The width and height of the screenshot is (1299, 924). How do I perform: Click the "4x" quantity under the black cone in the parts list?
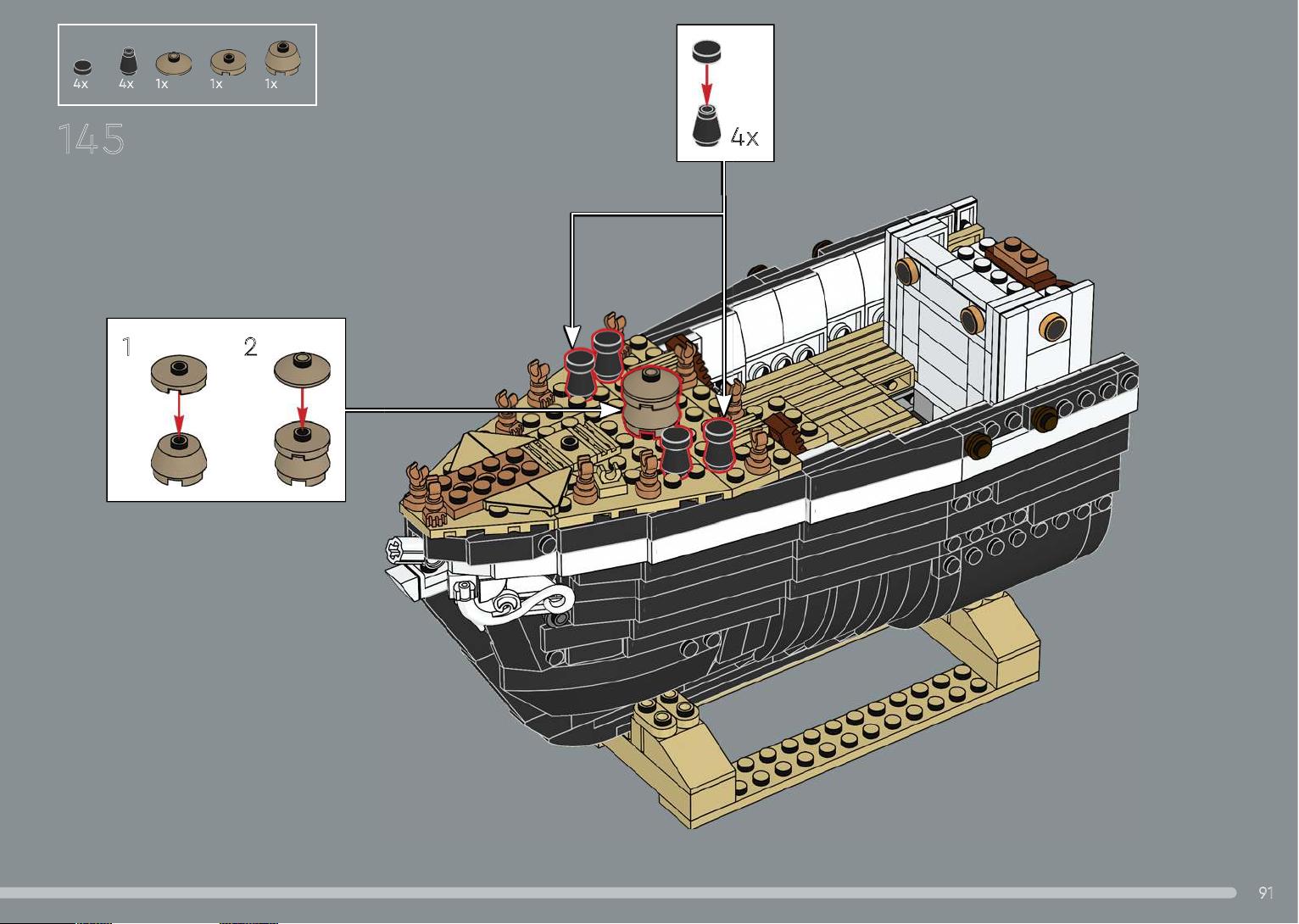pos(126,84)
